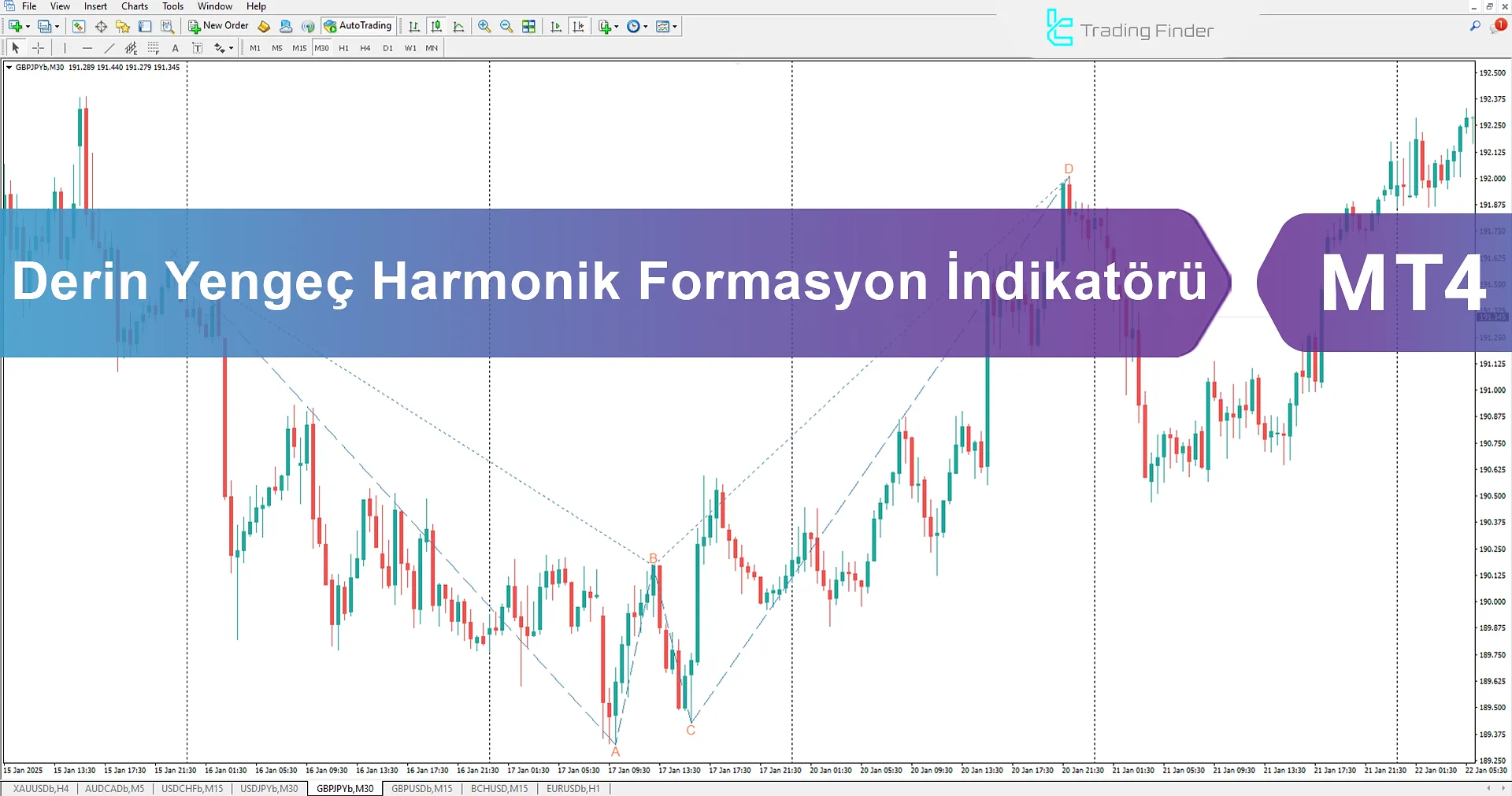Tile windows with the layout icon
Viewport: 1512px width, 796px height.
528,27
